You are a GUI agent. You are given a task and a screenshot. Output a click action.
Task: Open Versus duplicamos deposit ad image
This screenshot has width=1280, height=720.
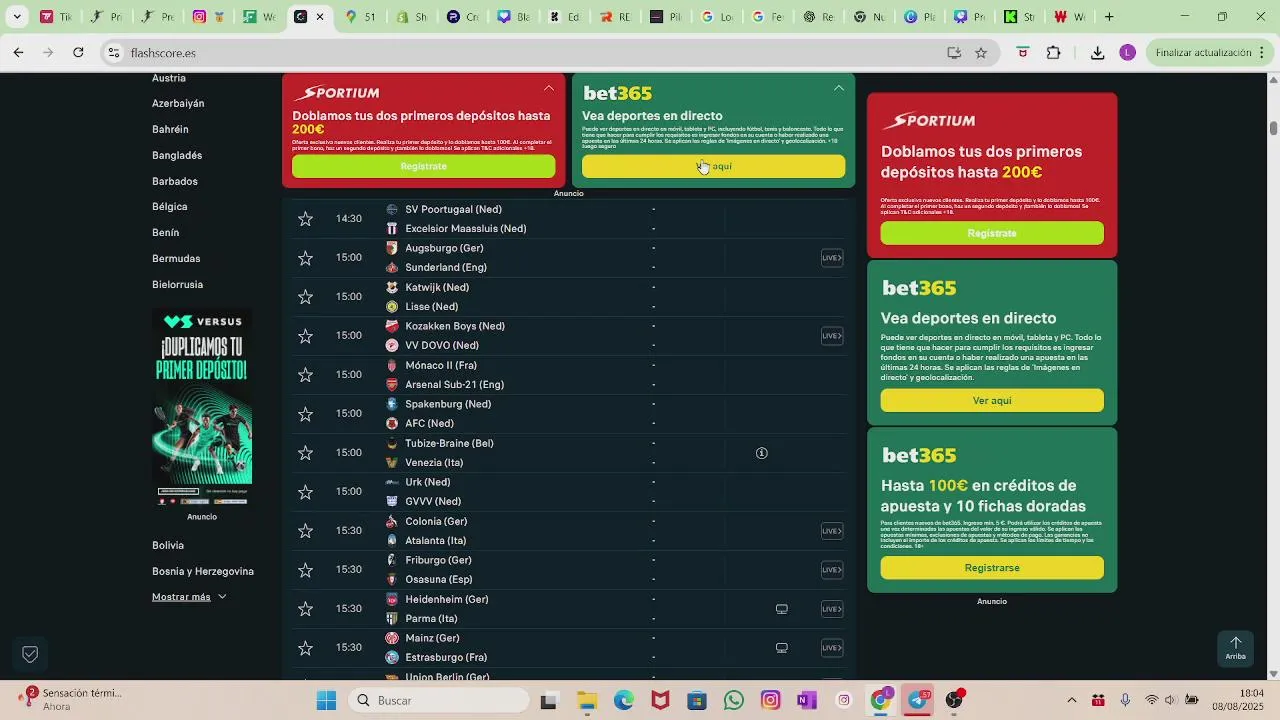pyautogui.click(x=202, y=407)
